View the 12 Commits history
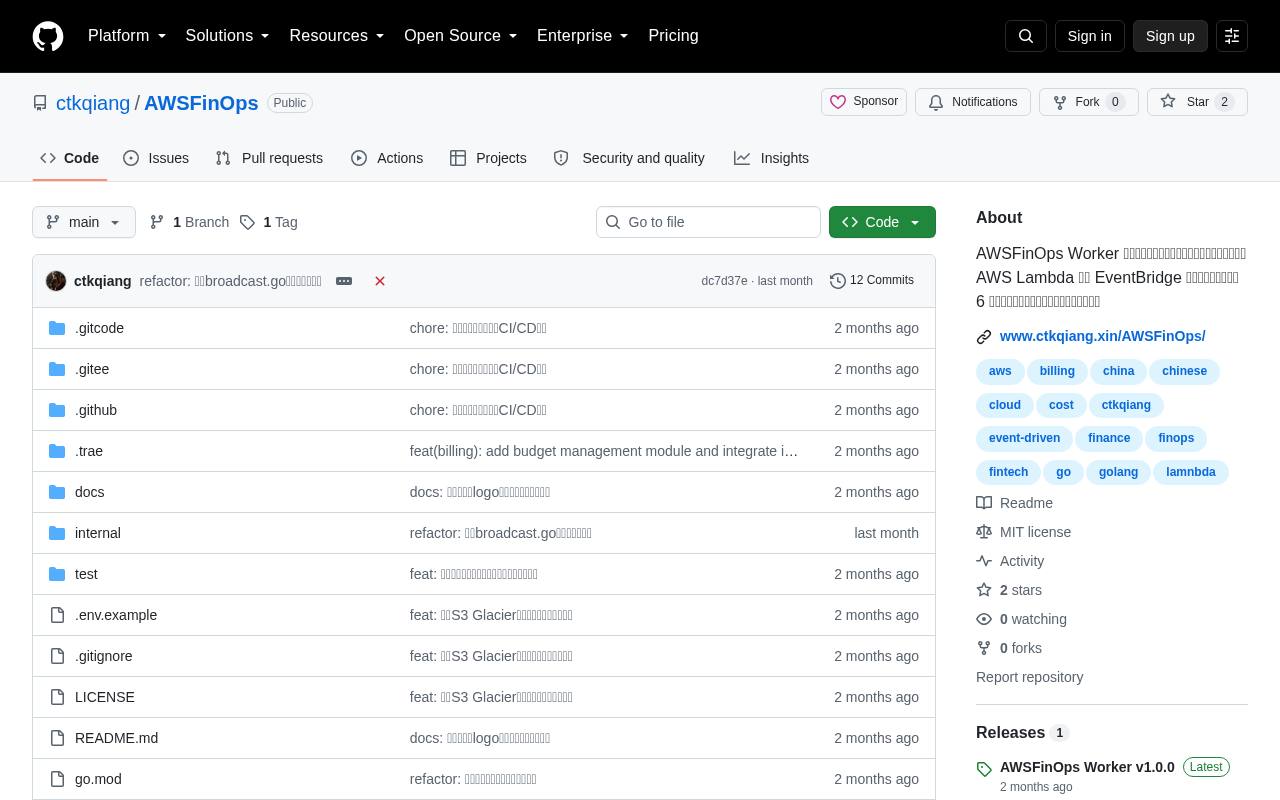1280x800 pixels. click(872, 281)
